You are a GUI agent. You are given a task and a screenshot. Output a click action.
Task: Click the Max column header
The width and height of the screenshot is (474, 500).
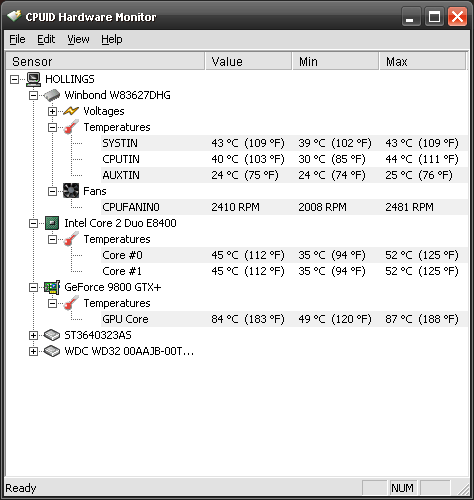423,61
